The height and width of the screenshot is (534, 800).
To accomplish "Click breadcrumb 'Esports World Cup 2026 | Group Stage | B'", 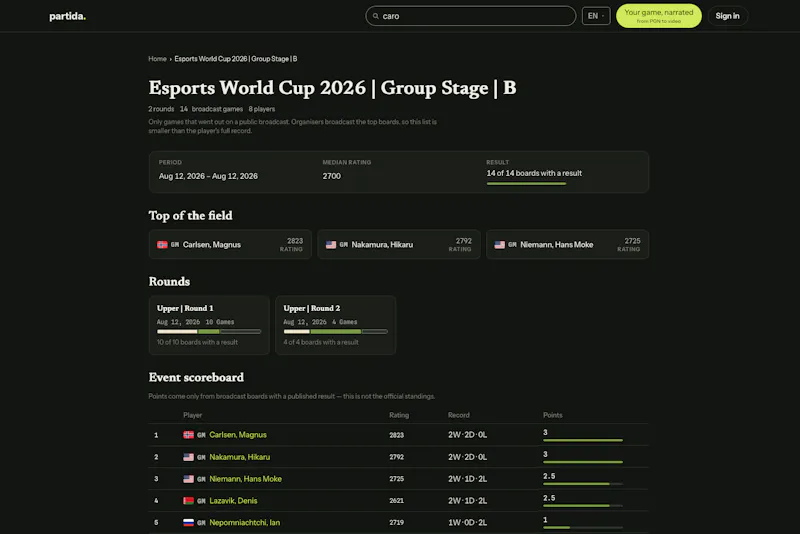I will [x=236, y=59].
